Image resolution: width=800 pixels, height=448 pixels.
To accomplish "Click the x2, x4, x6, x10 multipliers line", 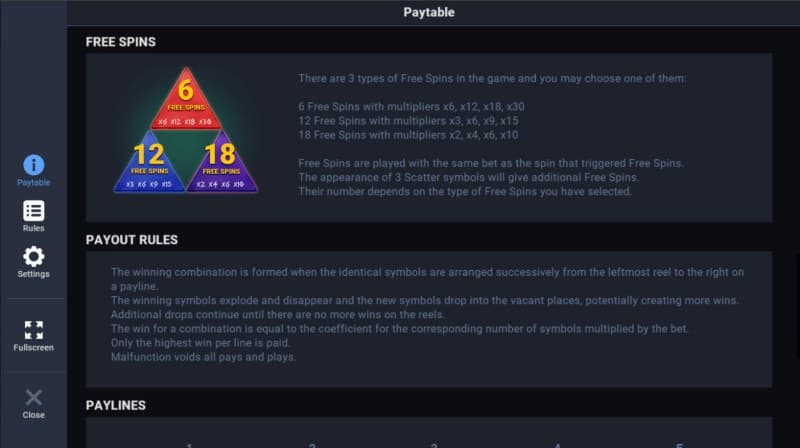I will pos(409,135).
